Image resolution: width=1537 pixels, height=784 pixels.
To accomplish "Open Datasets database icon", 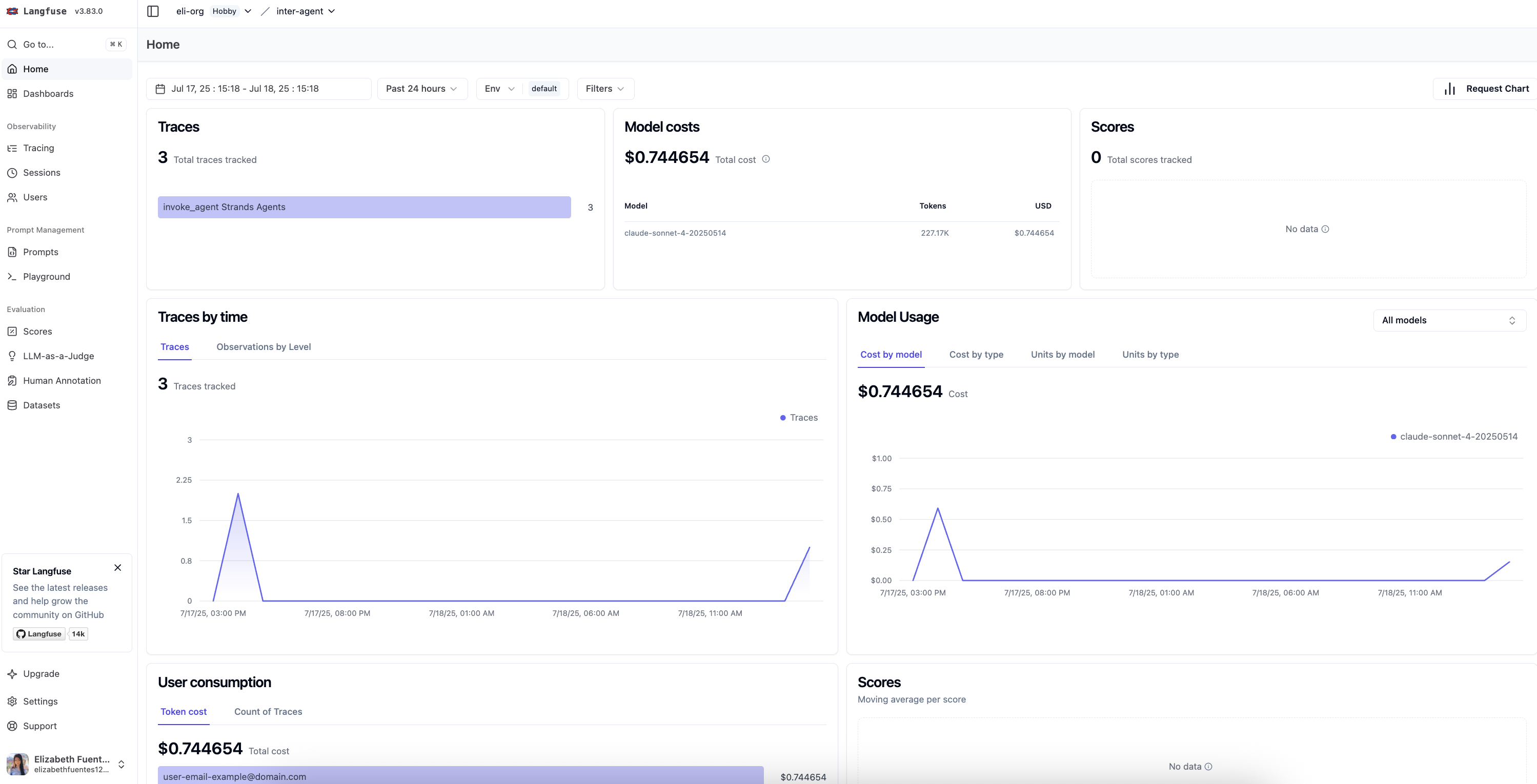I will pos(12,405).
